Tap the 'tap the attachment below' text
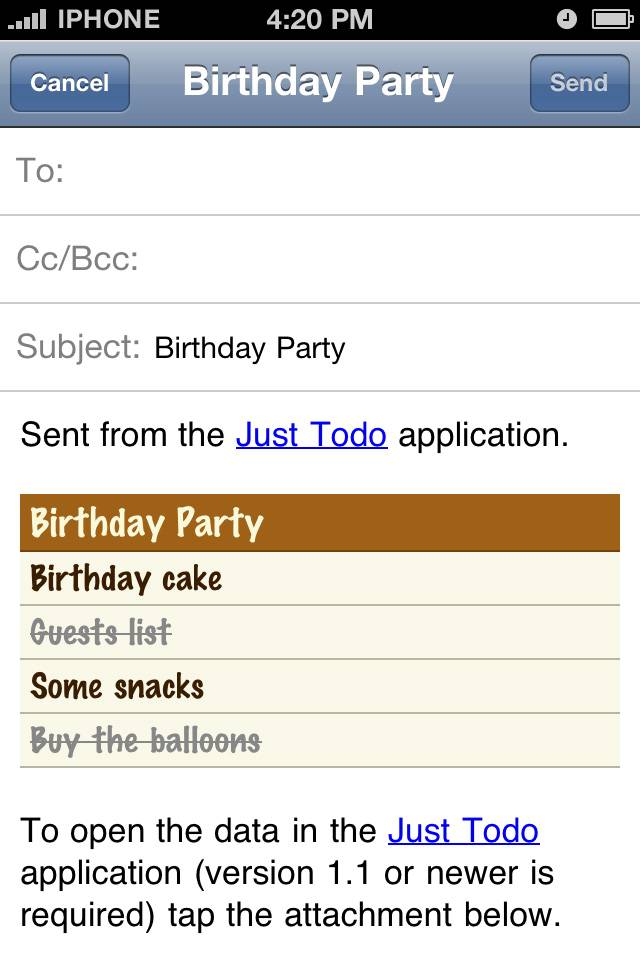The width and height of the screenshot is (640, 960). click(364, 915)
